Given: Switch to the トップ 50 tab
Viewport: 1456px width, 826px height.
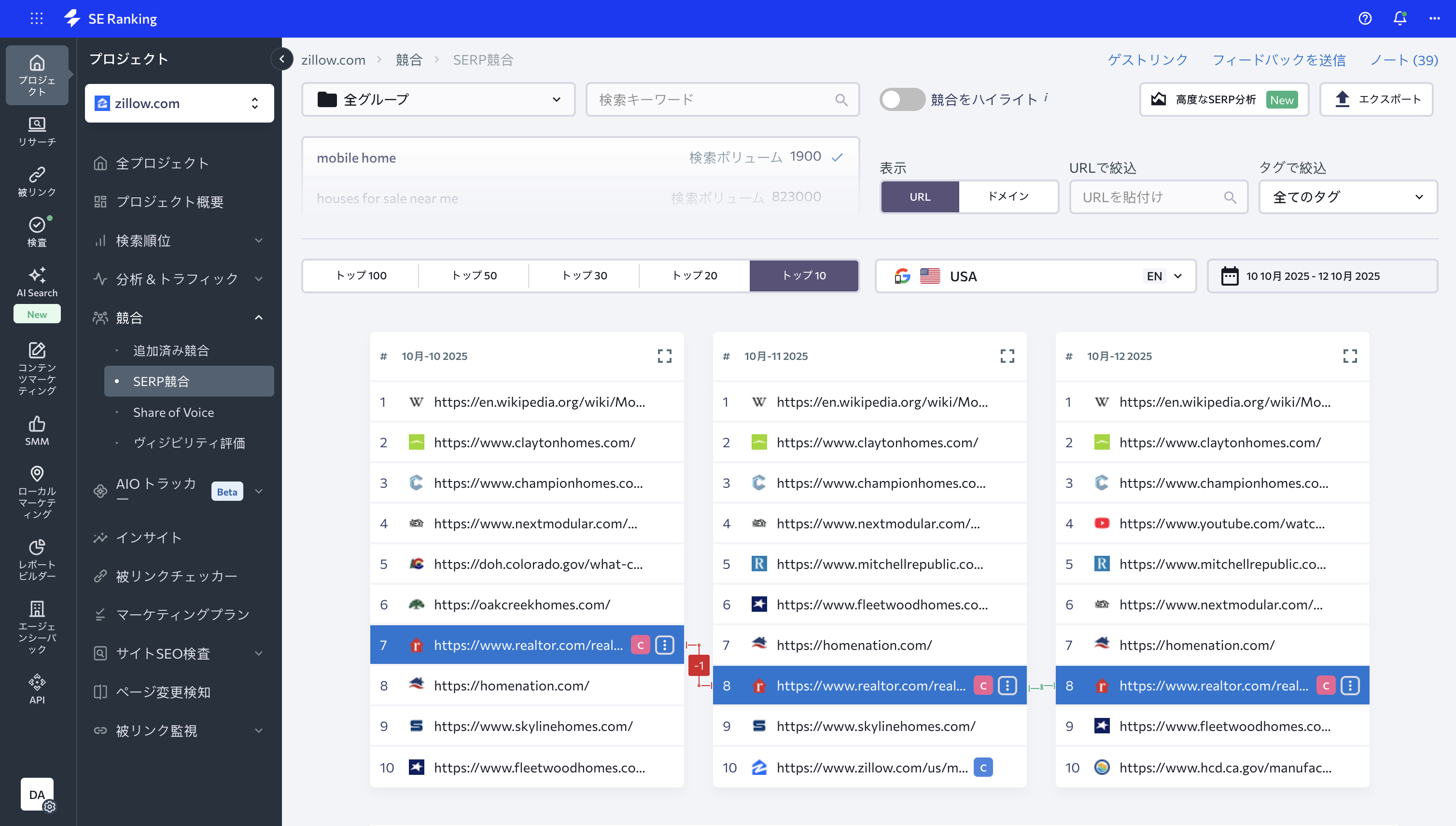Looking at the screenshot, I should [x=474, y=275].
